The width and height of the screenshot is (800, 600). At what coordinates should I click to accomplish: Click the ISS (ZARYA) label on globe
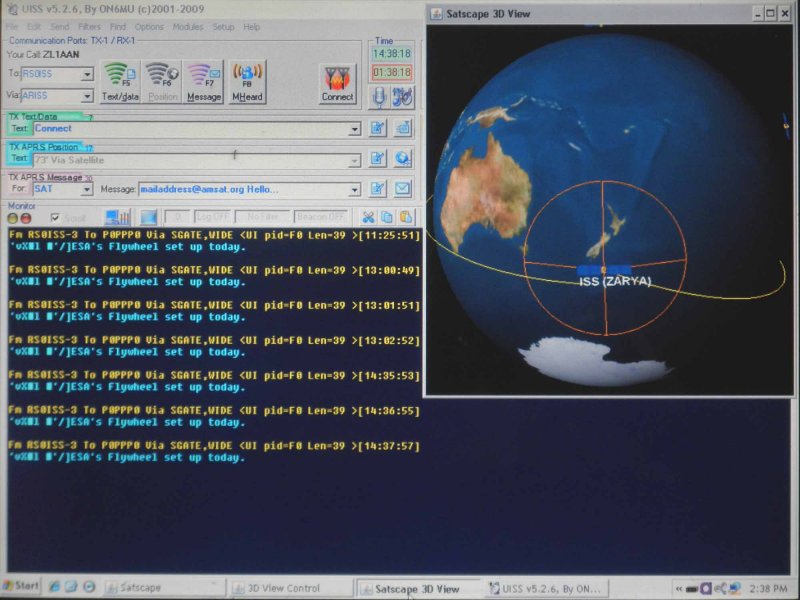[x=615, y=281]
